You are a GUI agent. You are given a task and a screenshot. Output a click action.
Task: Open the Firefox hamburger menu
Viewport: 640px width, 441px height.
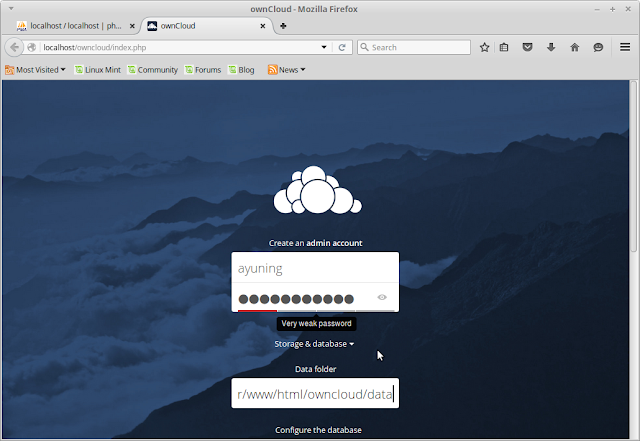pos(625,47)
